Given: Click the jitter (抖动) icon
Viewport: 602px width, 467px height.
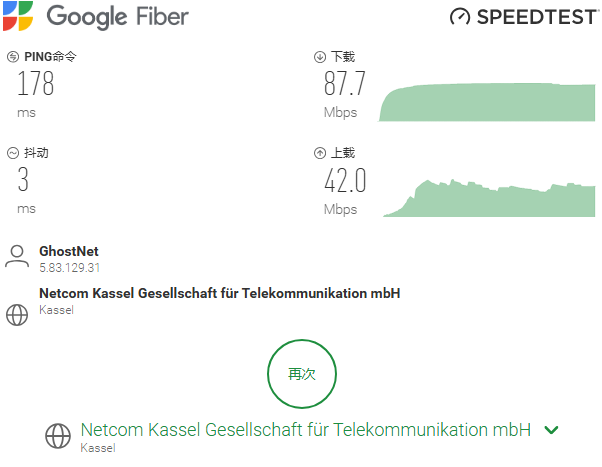Looking at the screenshot, I should pyautogui.click(x=13, y=153).
